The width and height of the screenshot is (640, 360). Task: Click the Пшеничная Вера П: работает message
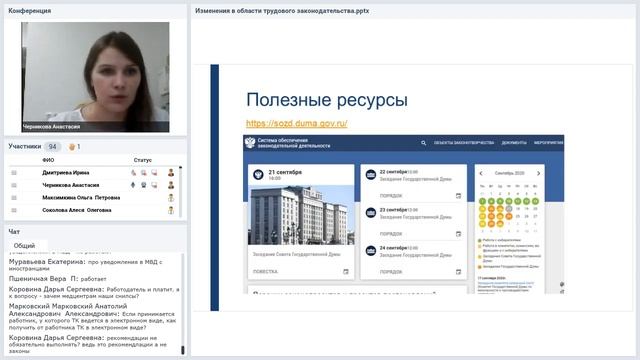tap(58, 279)
